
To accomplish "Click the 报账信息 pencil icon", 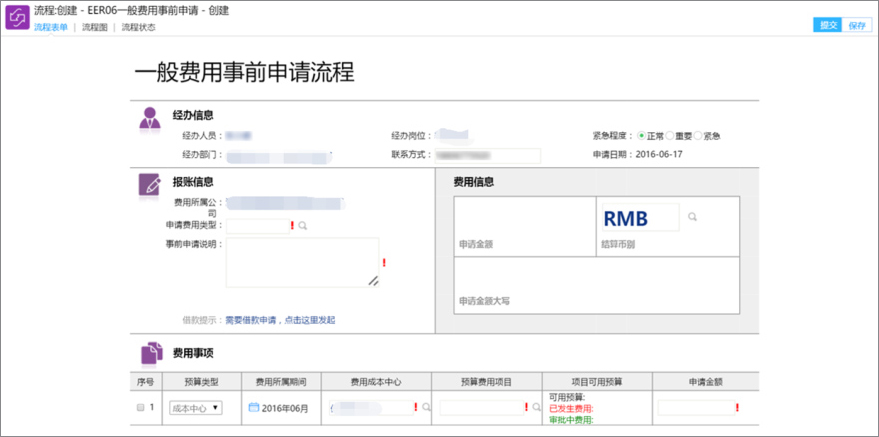I will (149, 184).
